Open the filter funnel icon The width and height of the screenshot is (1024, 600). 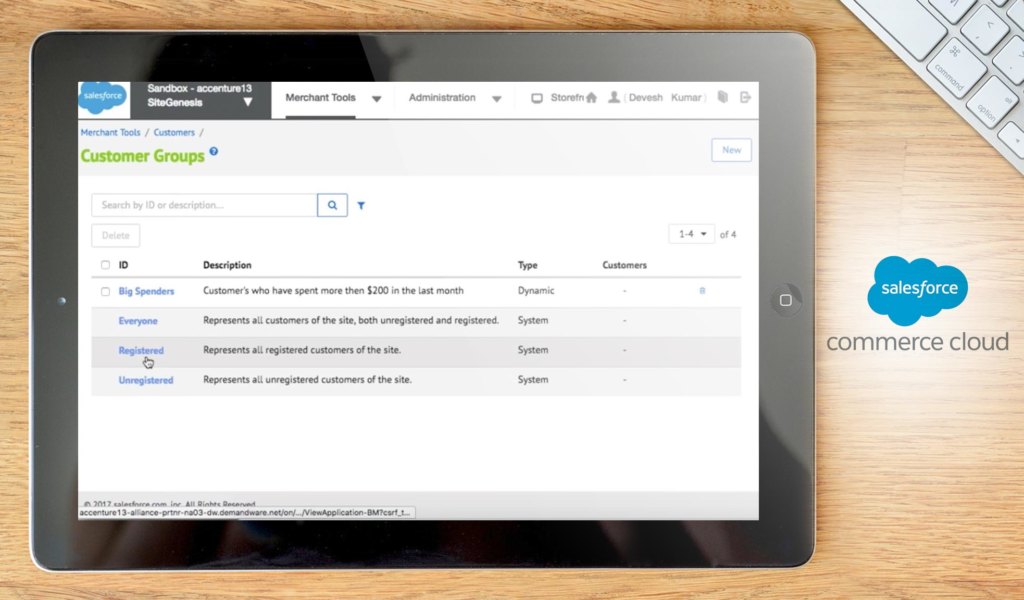coord(361,206)
